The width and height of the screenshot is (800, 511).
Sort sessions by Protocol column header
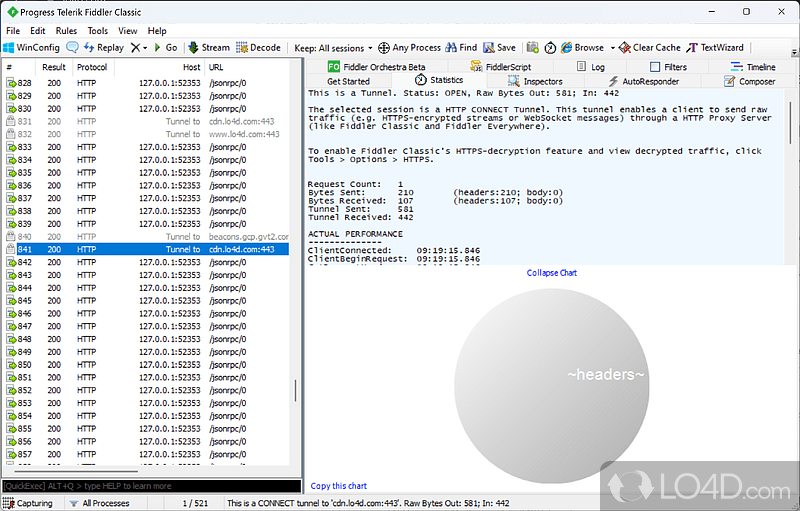click(x=92, y=67)
